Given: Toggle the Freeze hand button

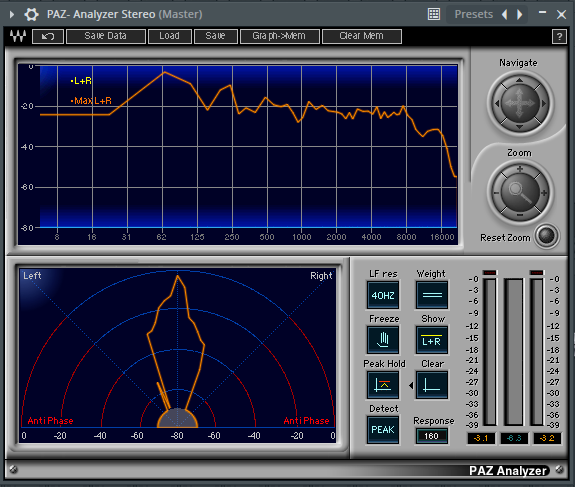Looking at the screenshot, I should tap(383, 340).
